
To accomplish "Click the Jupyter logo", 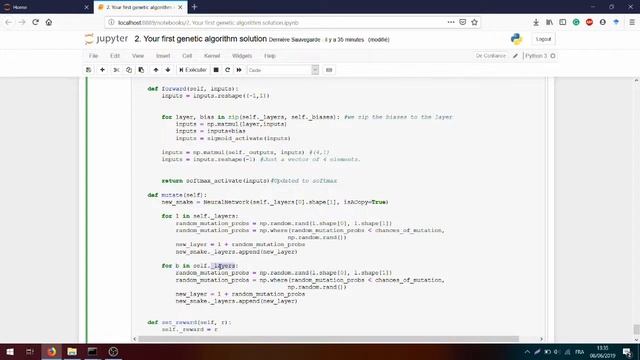I will click(107, 39).
